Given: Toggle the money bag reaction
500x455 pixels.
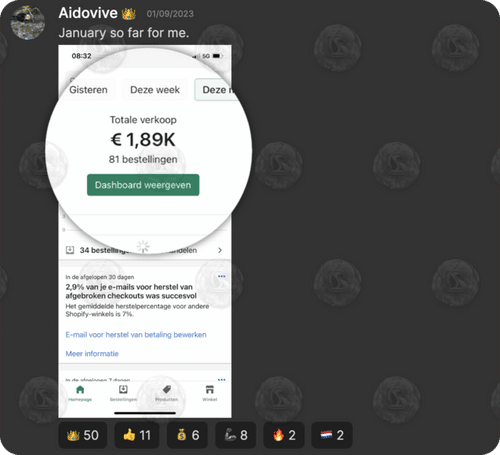Looking at the screenshot, I should pyautogui.click(x=187, y=435).
